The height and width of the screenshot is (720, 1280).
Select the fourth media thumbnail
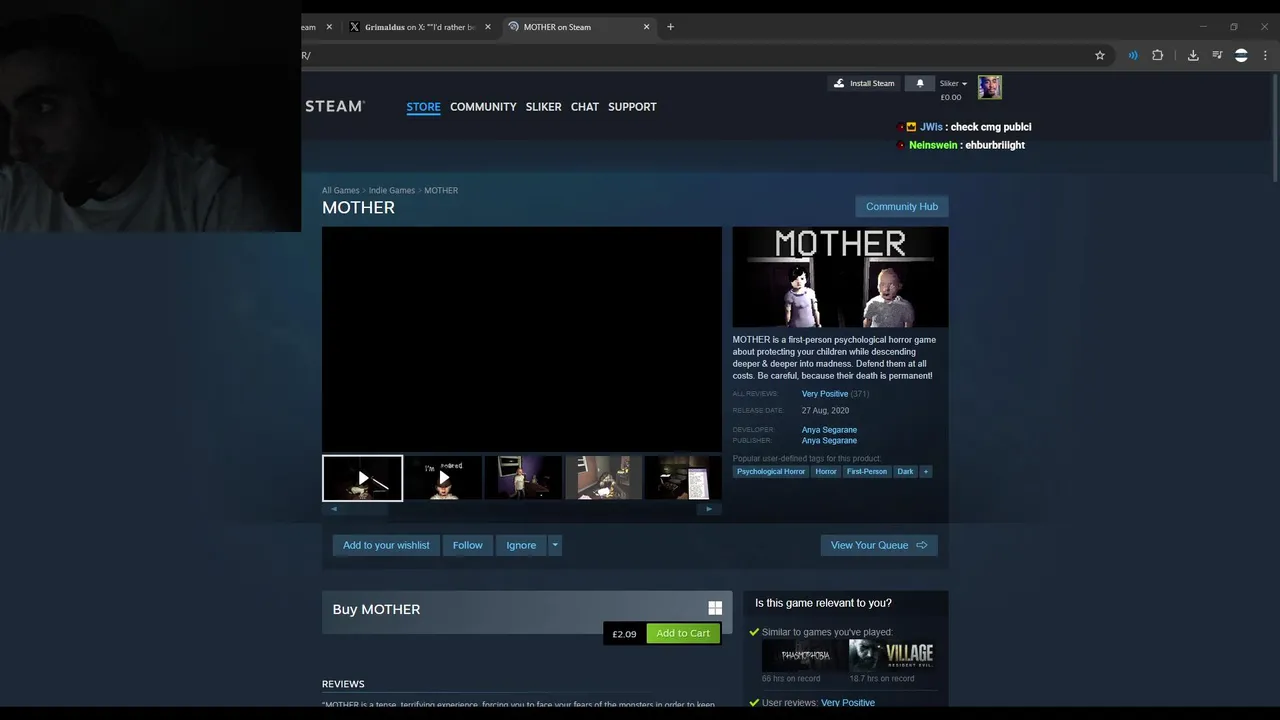603,478
